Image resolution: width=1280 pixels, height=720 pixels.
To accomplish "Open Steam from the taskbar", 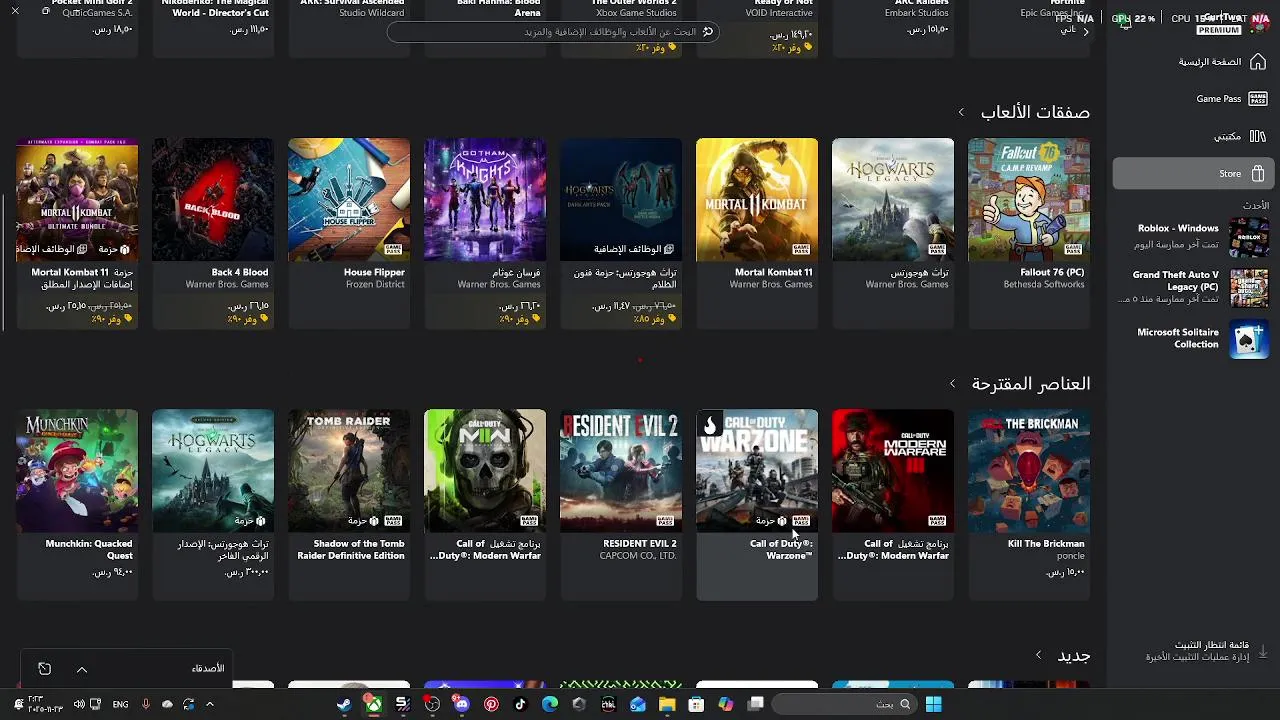I will 344,705.
